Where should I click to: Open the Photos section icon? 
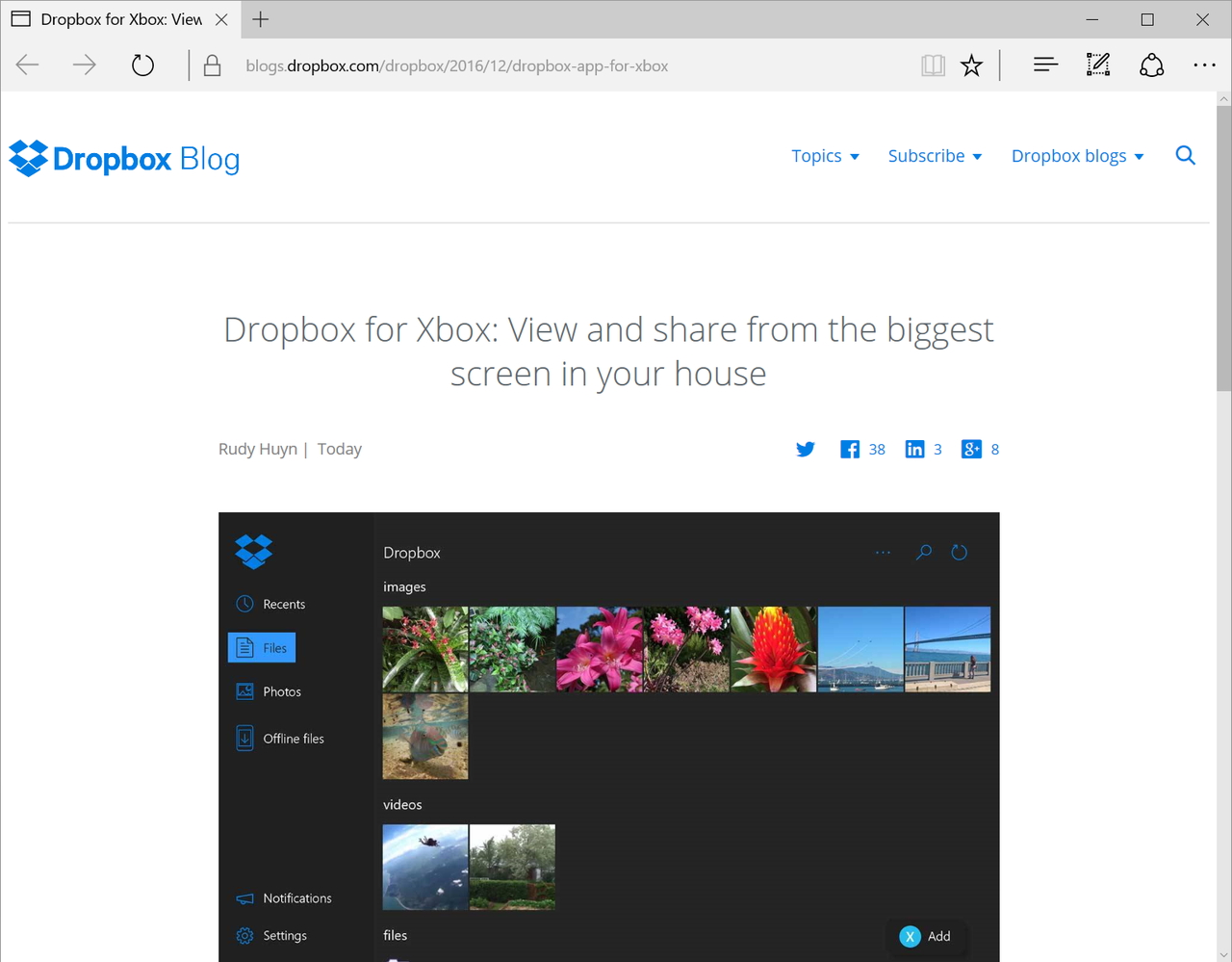(x=244, y=691)
